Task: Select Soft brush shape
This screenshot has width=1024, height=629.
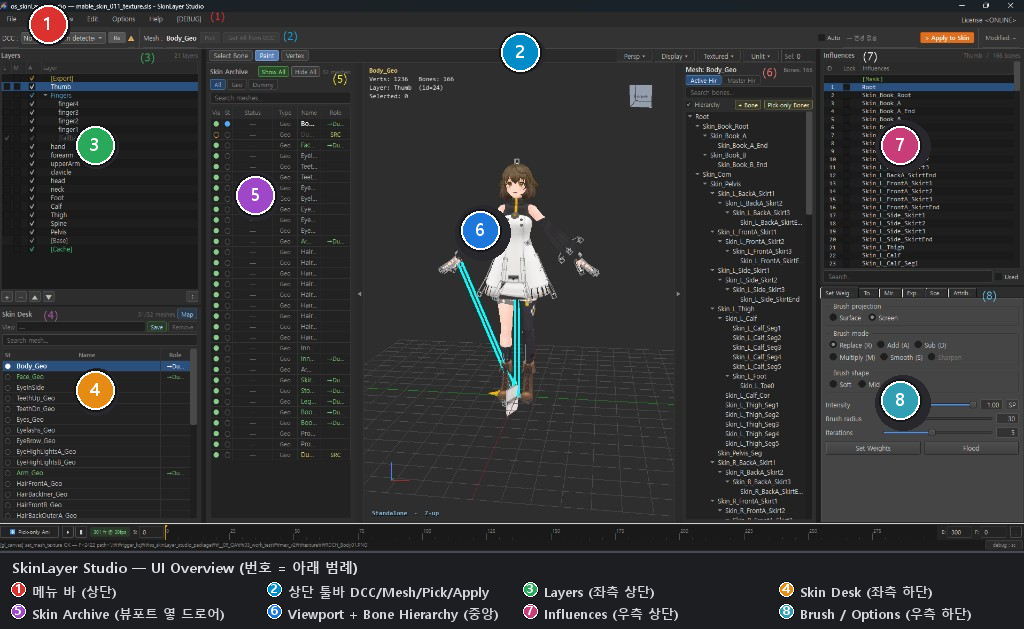Action: 833,385
